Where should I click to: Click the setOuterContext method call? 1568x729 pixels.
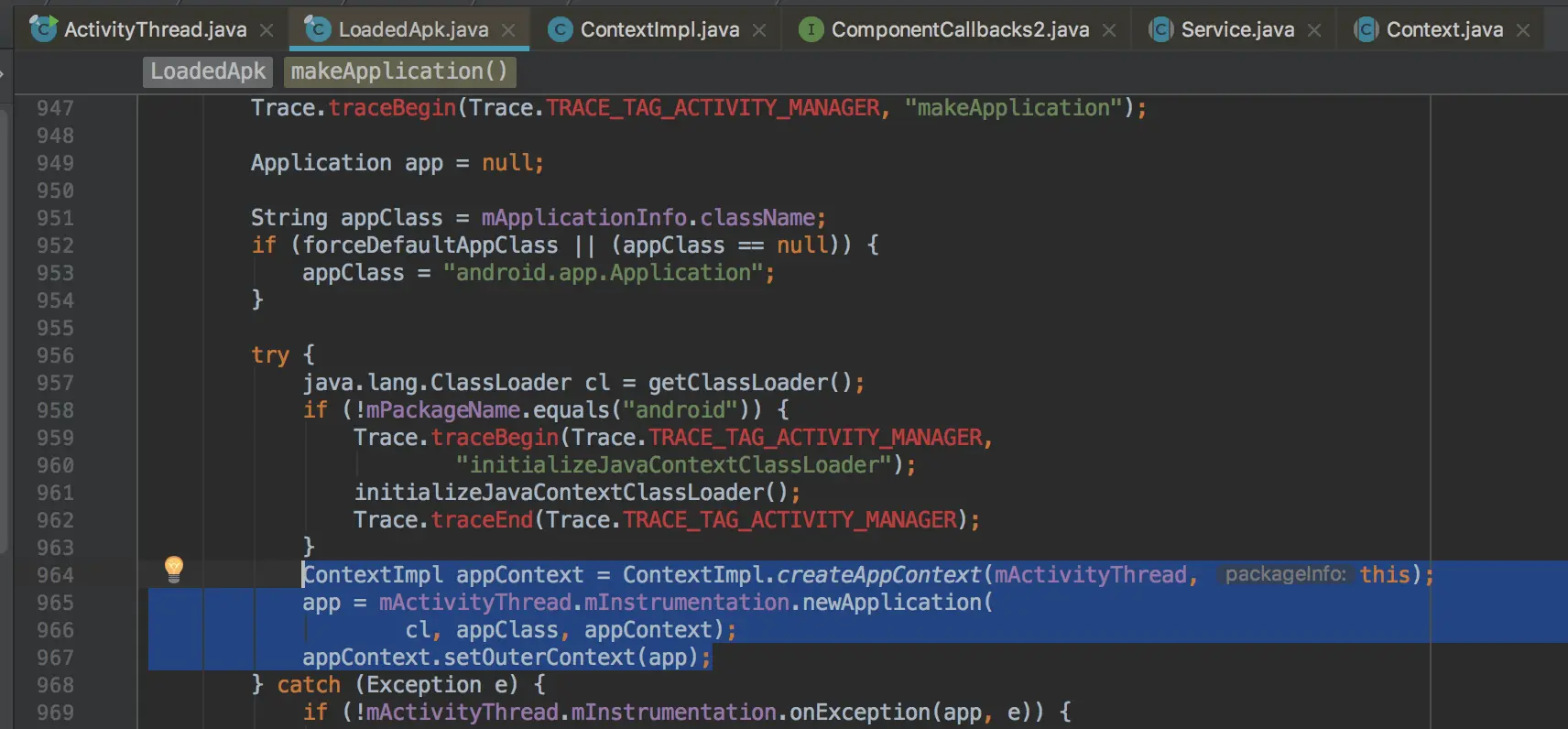pyautogui.click(x=539, y=658)
